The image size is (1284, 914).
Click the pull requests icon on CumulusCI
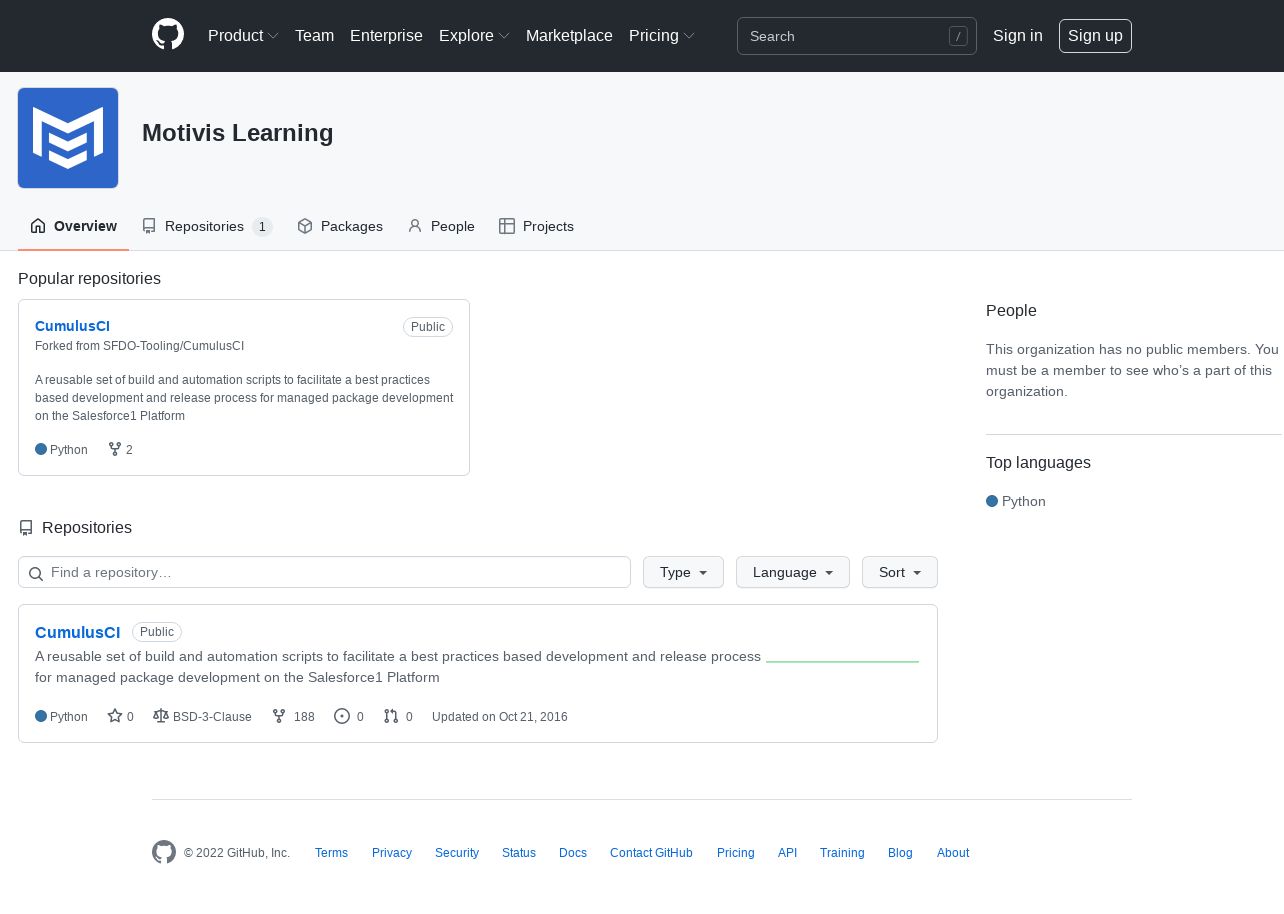coord(391,716)
